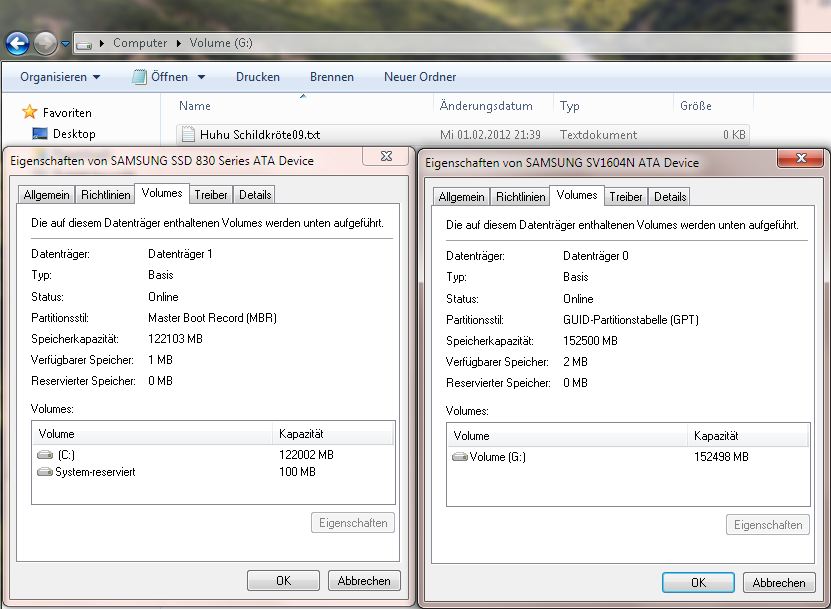The image size is (831, 609).
Task: Click Neuer Ordner in the toolbar
Action: (420, 77)
